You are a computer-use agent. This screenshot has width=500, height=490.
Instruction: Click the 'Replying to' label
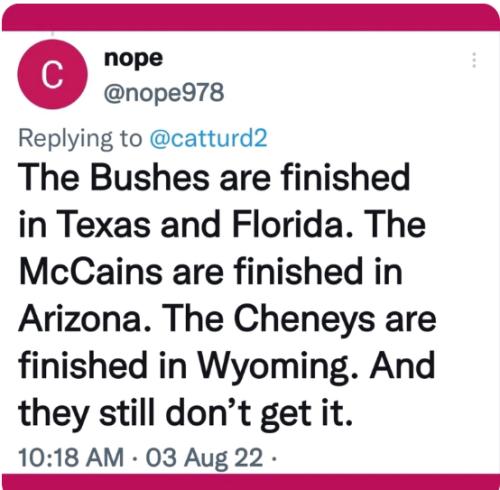coord(80,139)
